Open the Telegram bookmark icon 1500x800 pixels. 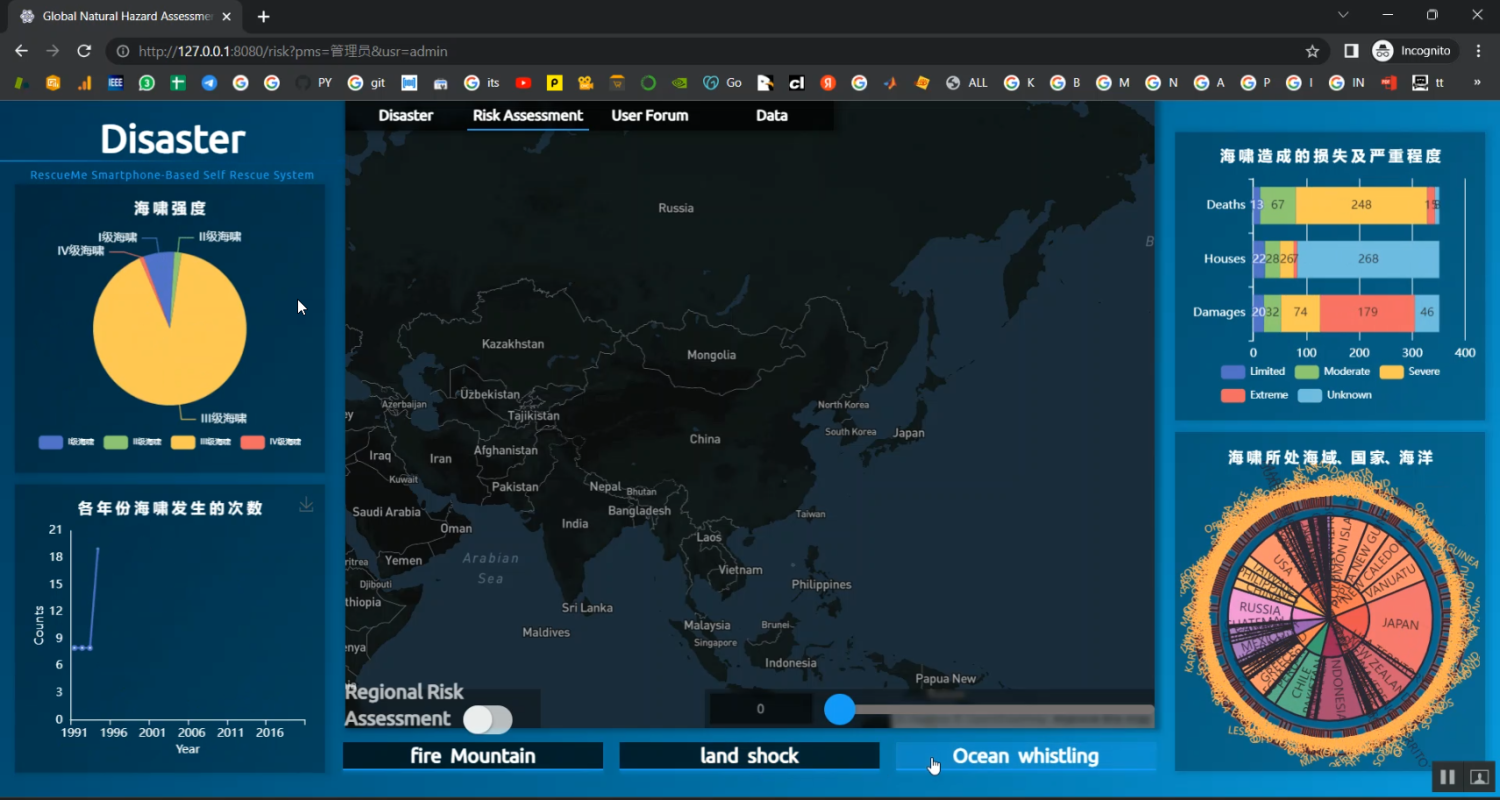point(209,83)
